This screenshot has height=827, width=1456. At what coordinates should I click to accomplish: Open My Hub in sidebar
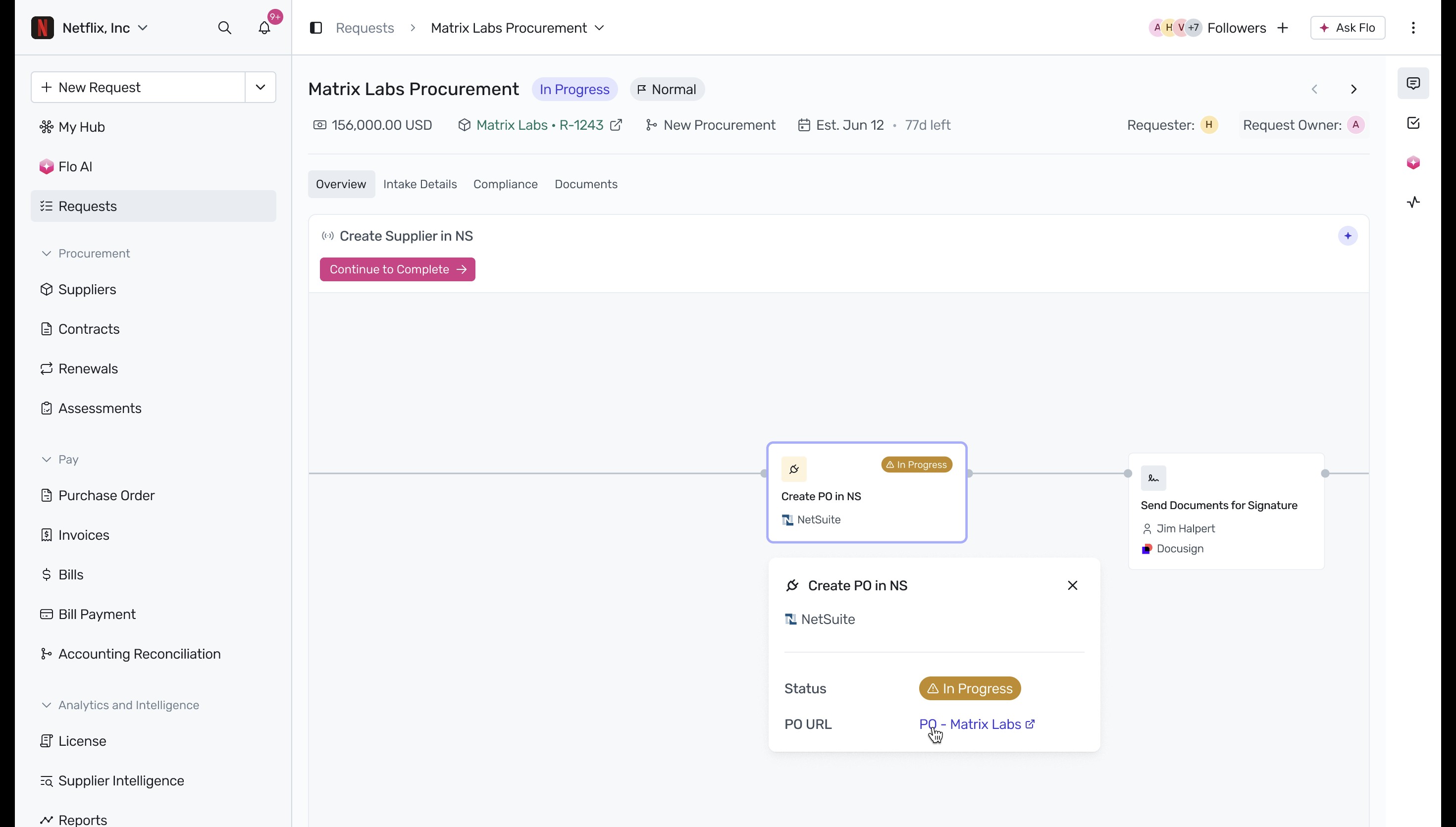154,127
